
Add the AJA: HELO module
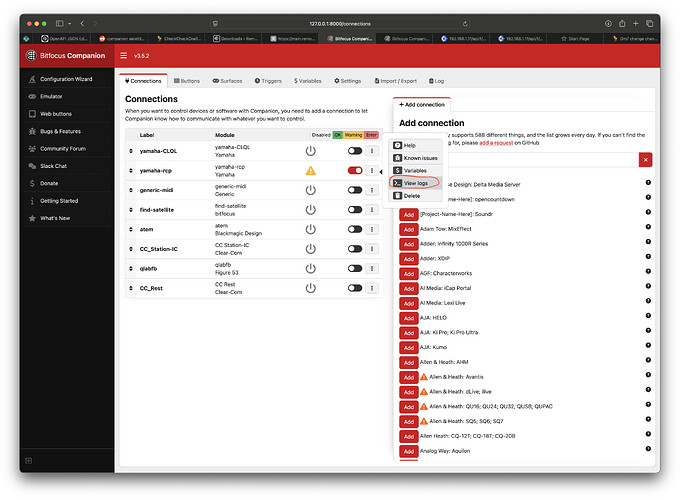(x=409, y=318)
